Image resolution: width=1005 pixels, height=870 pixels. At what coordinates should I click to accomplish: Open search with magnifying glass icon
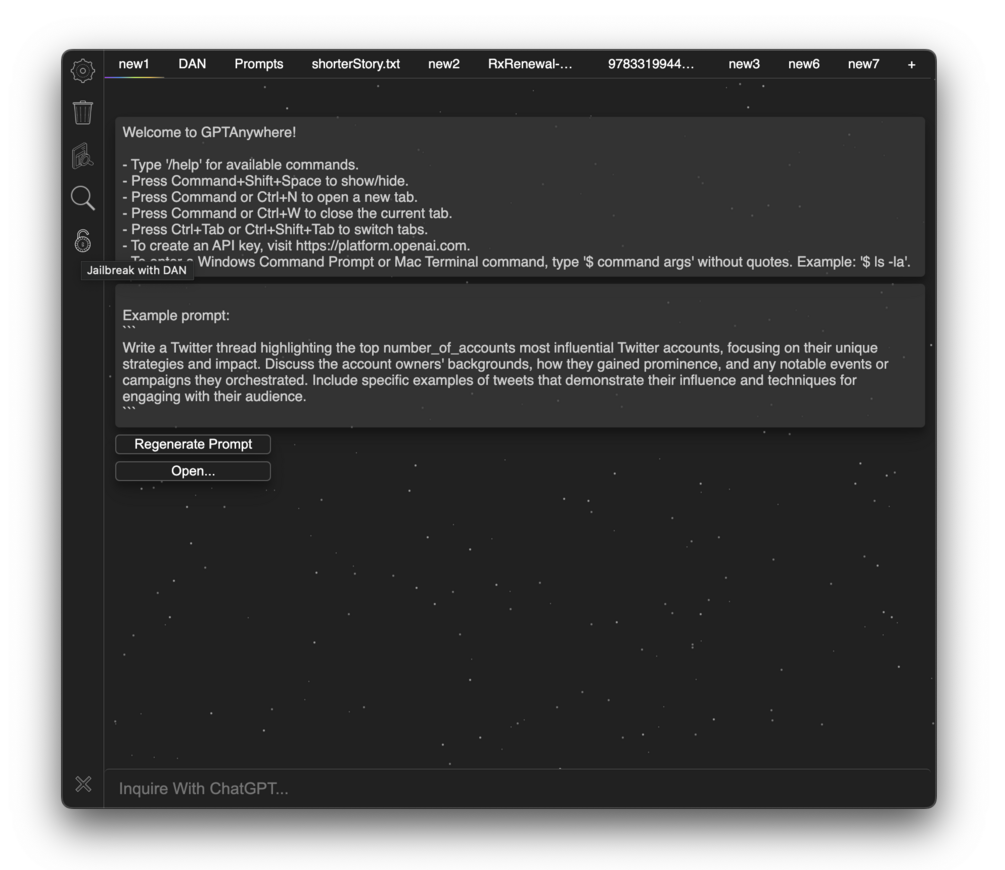coord(83,198)
